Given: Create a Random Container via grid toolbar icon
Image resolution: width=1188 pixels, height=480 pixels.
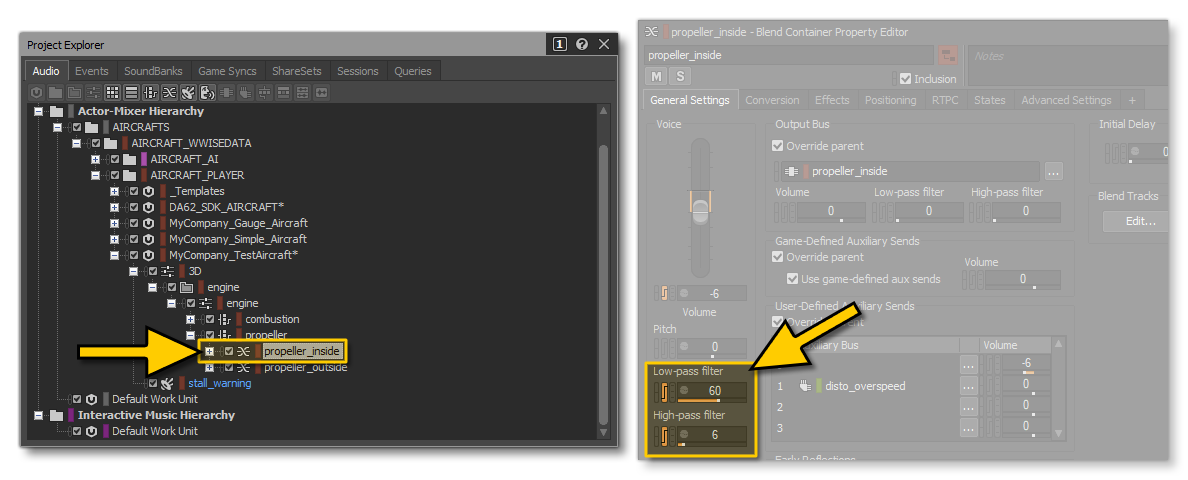Looking at the screenshot, I should pos(112,92).
